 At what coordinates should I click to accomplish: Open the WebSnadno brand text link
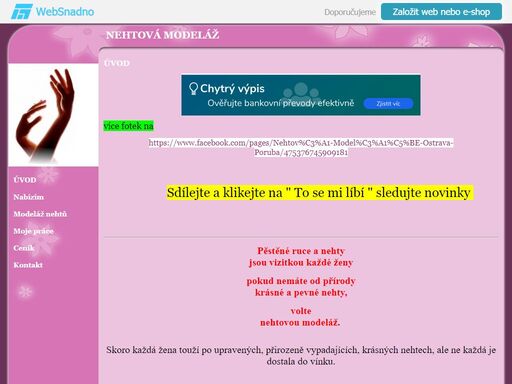tap(65, 12)
